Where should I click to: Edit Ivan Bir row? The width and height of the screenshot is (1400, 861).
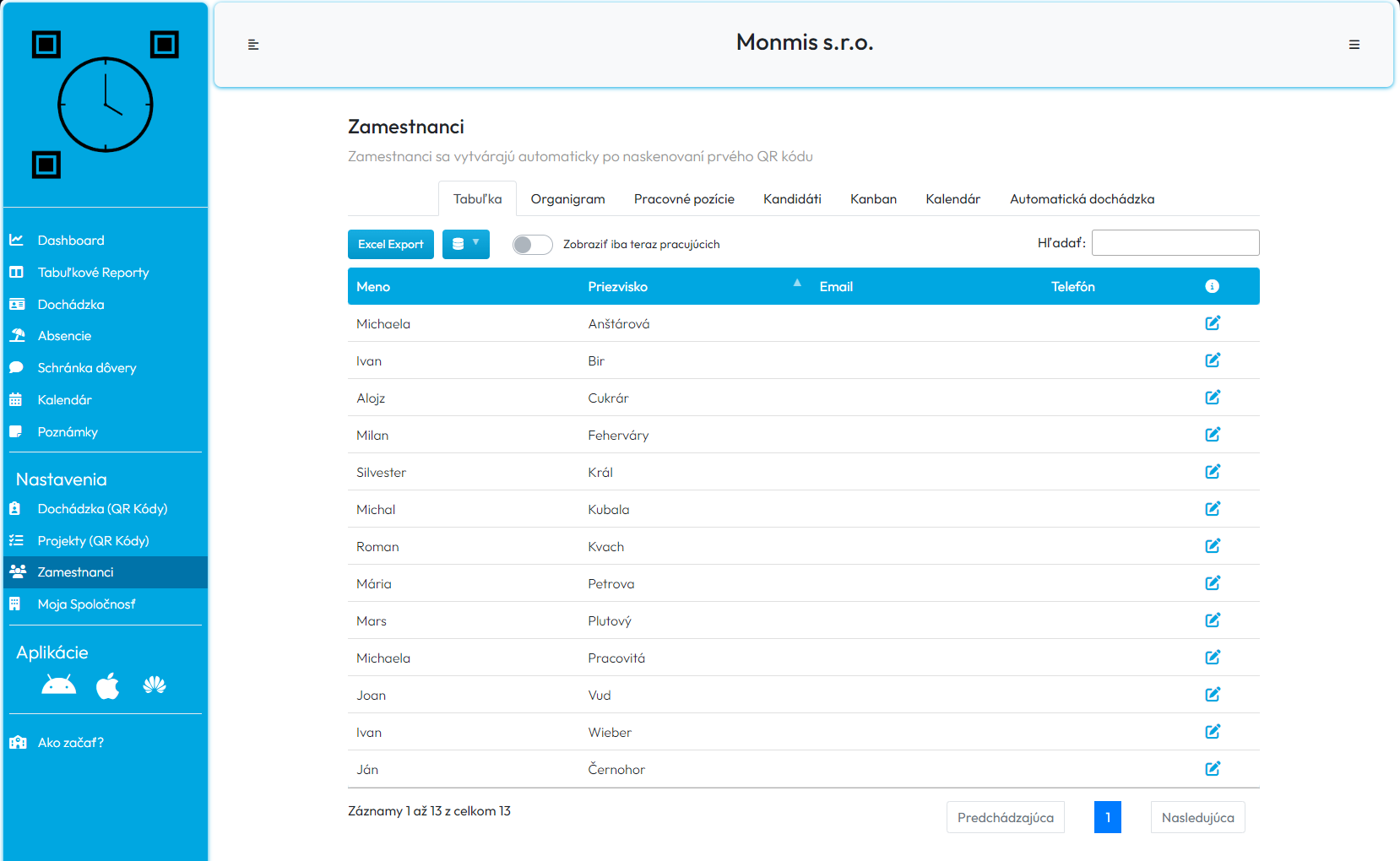(x=1213, y=360)
